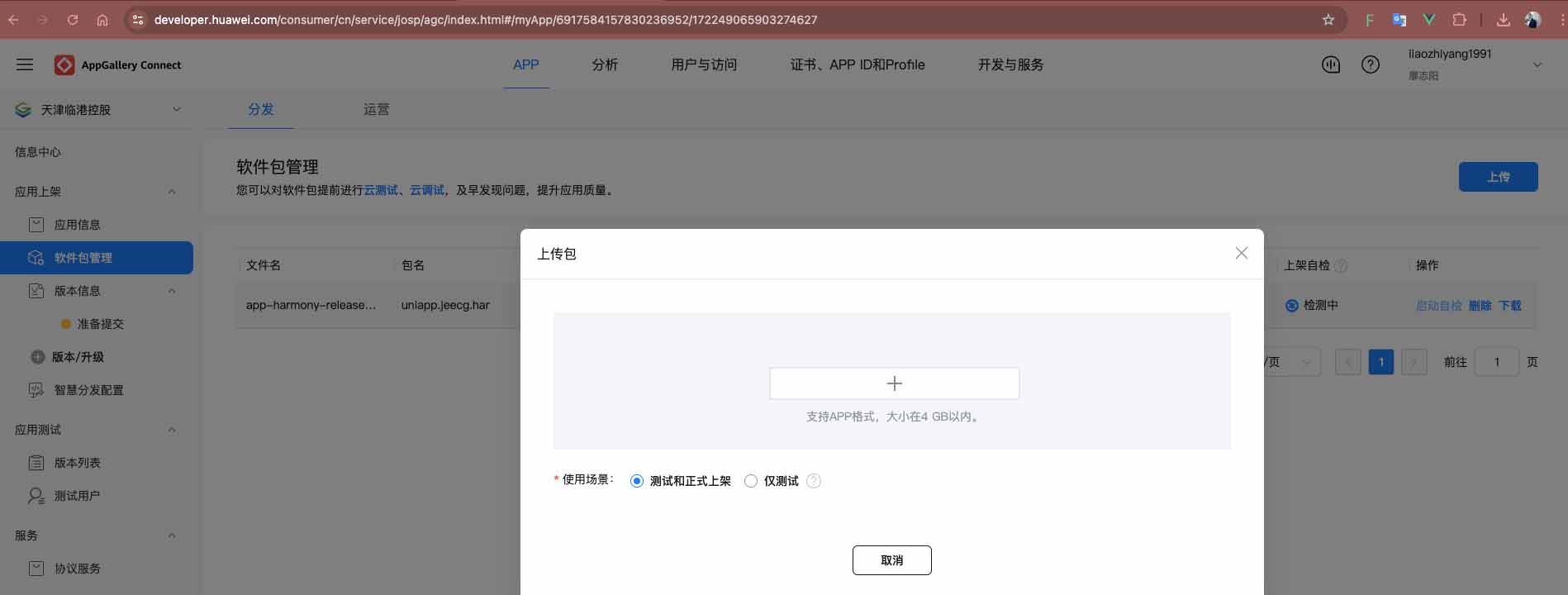
Task: Open the liaozhiyang1991 account dropdown
Action: (x=1537, y=64)
